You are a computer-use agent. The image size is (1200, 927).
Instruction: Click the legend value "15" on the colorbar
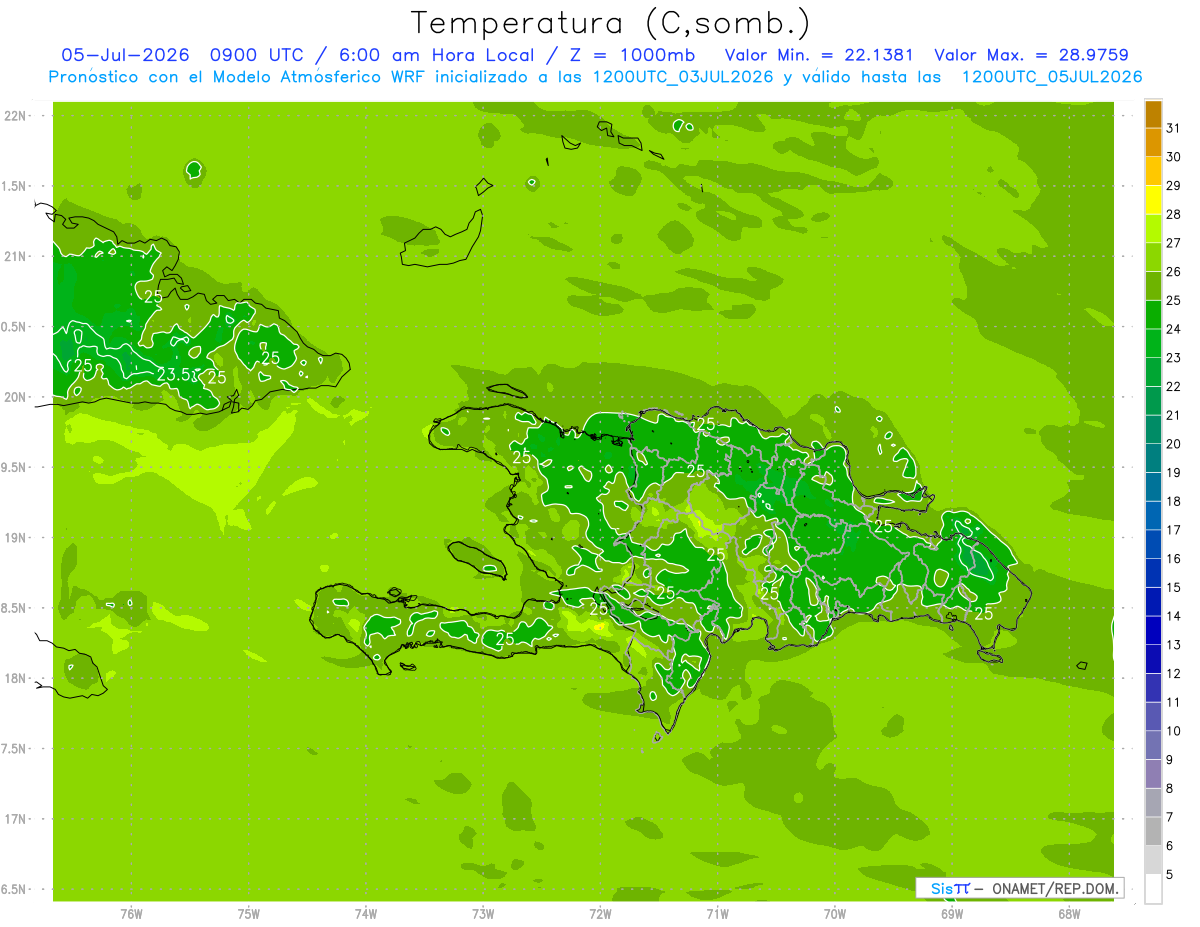[1174, 587]
